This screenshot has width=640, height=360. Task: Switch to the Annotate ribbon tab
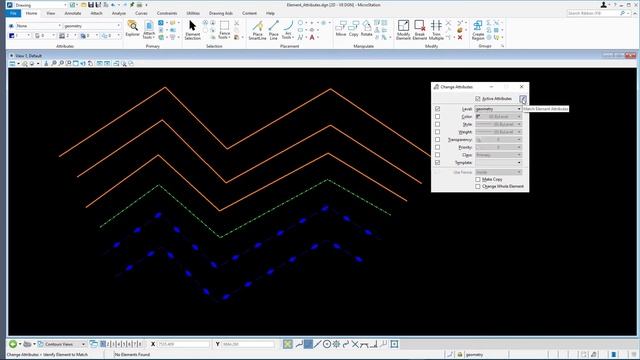click(x=73, y=13)
